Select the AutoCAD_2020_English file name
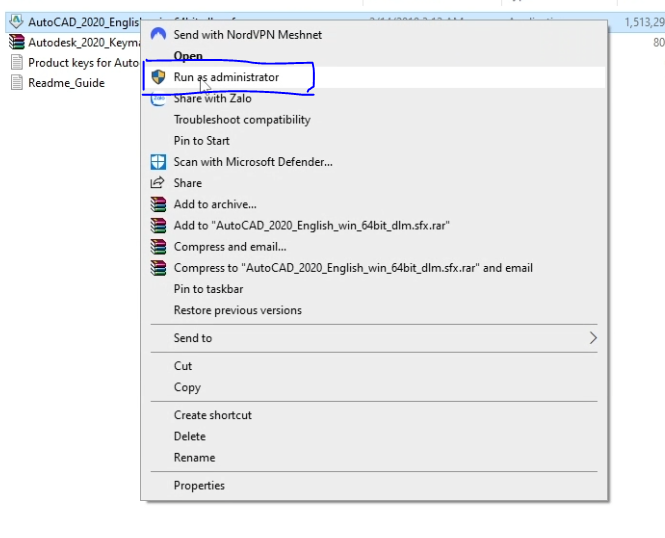 [84, 22]
